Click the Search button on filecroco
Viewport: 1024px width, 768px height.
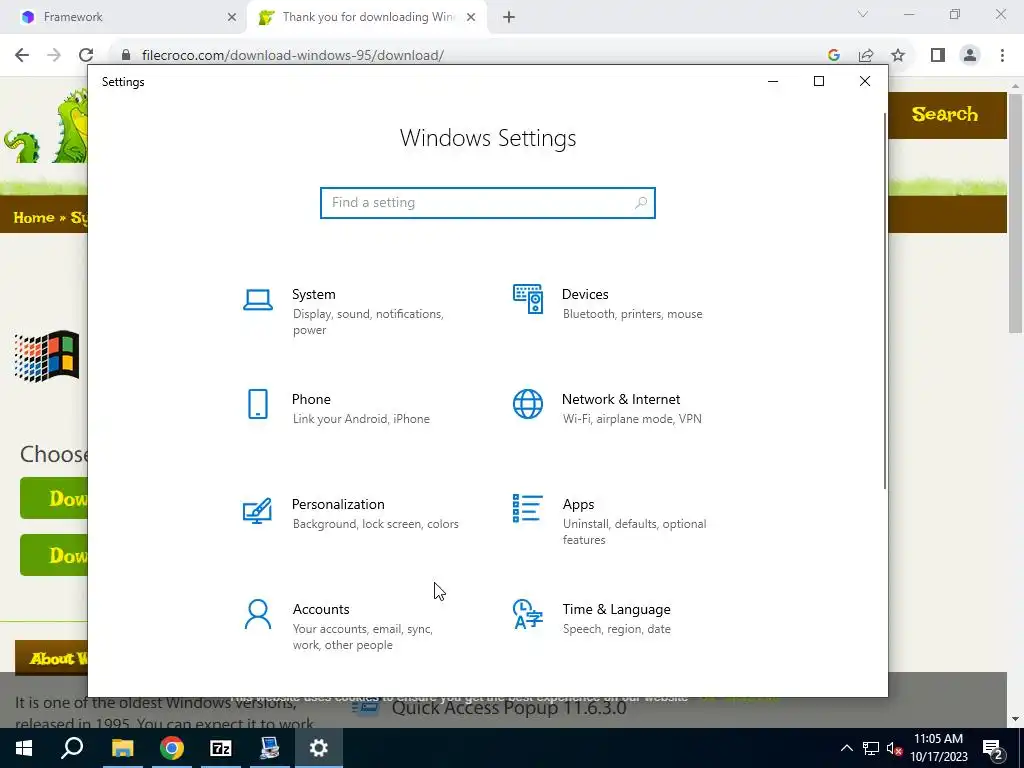click(945, 114)
